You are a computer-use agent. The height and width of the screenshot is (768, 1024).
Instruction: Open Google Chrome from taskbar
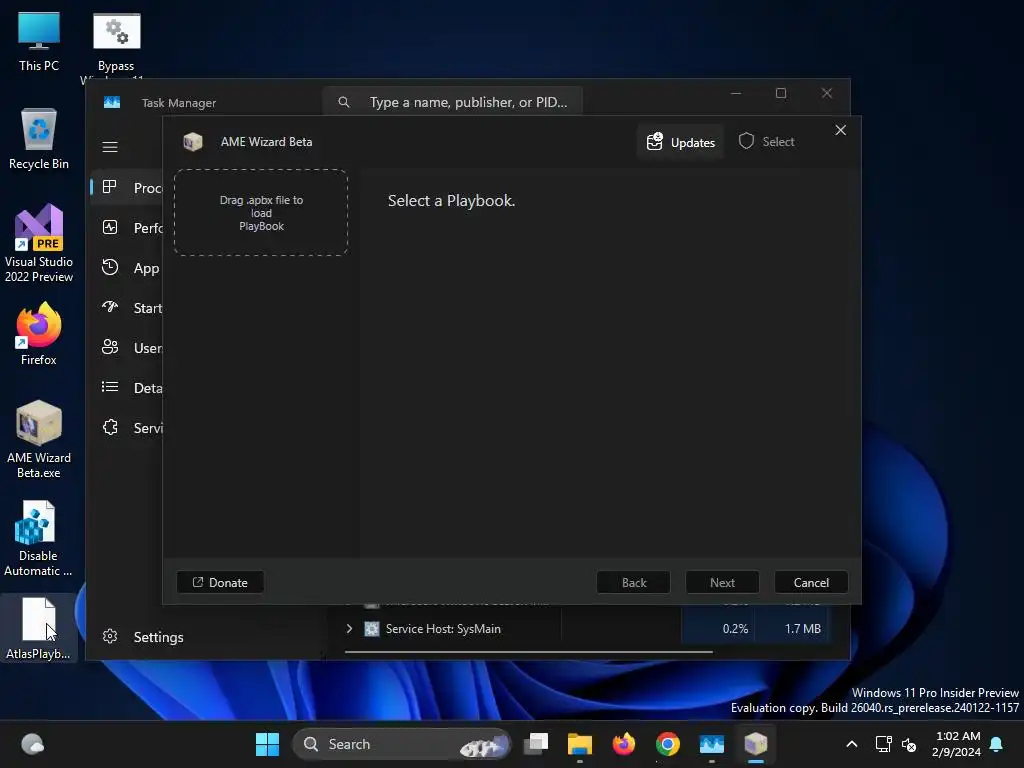tap(667, 744)
